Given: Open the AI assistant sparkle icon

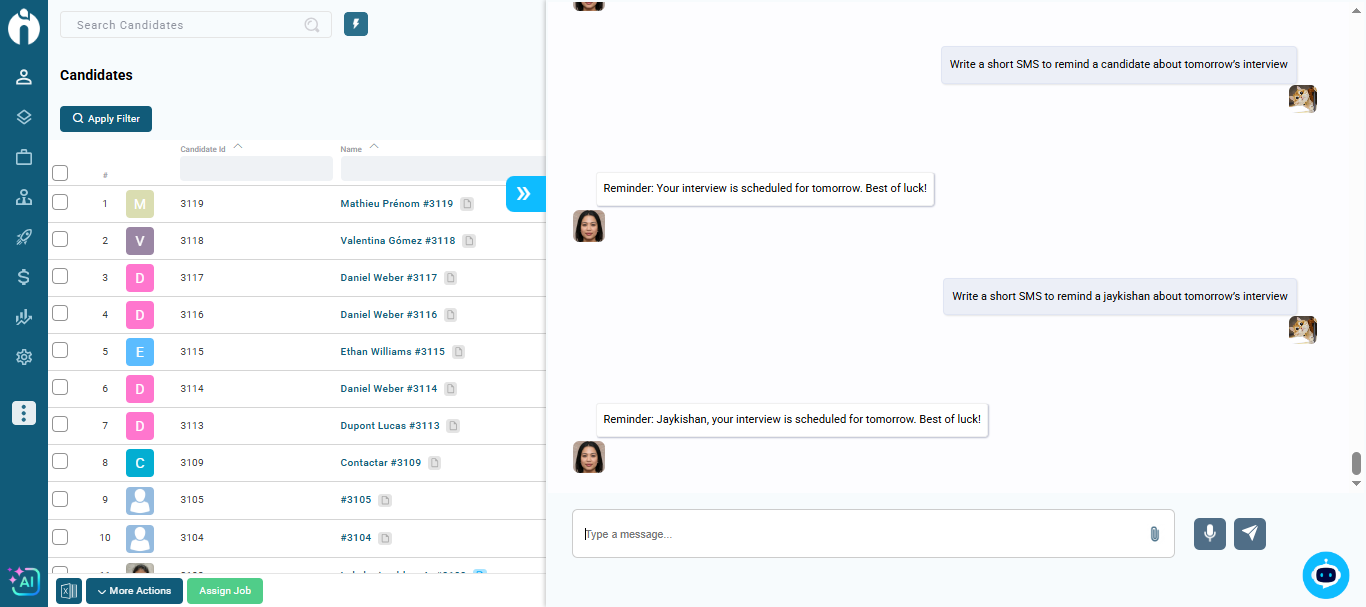Looking at the screenshot, I should 23,580.
